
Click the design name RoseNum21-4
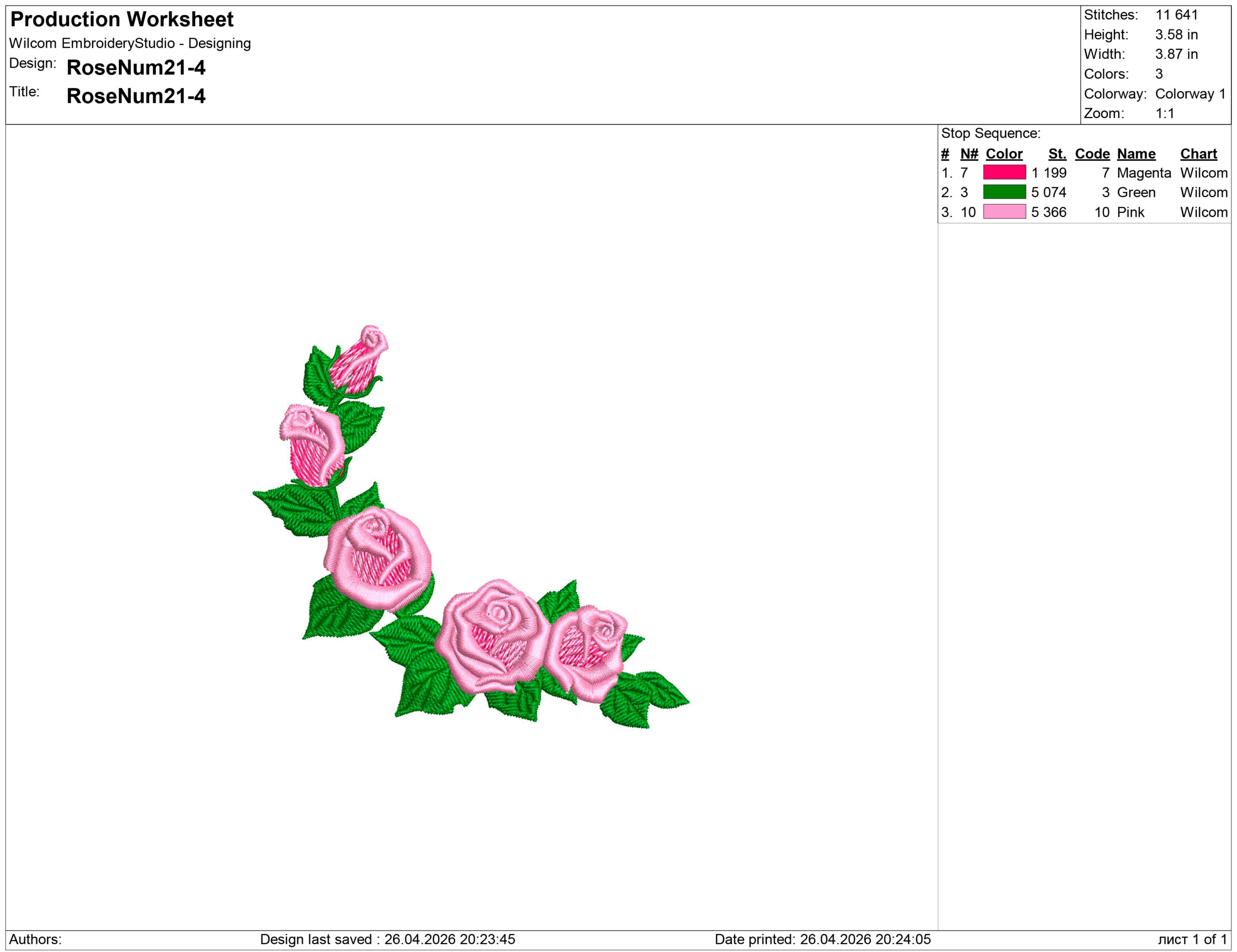coord(136,67)
